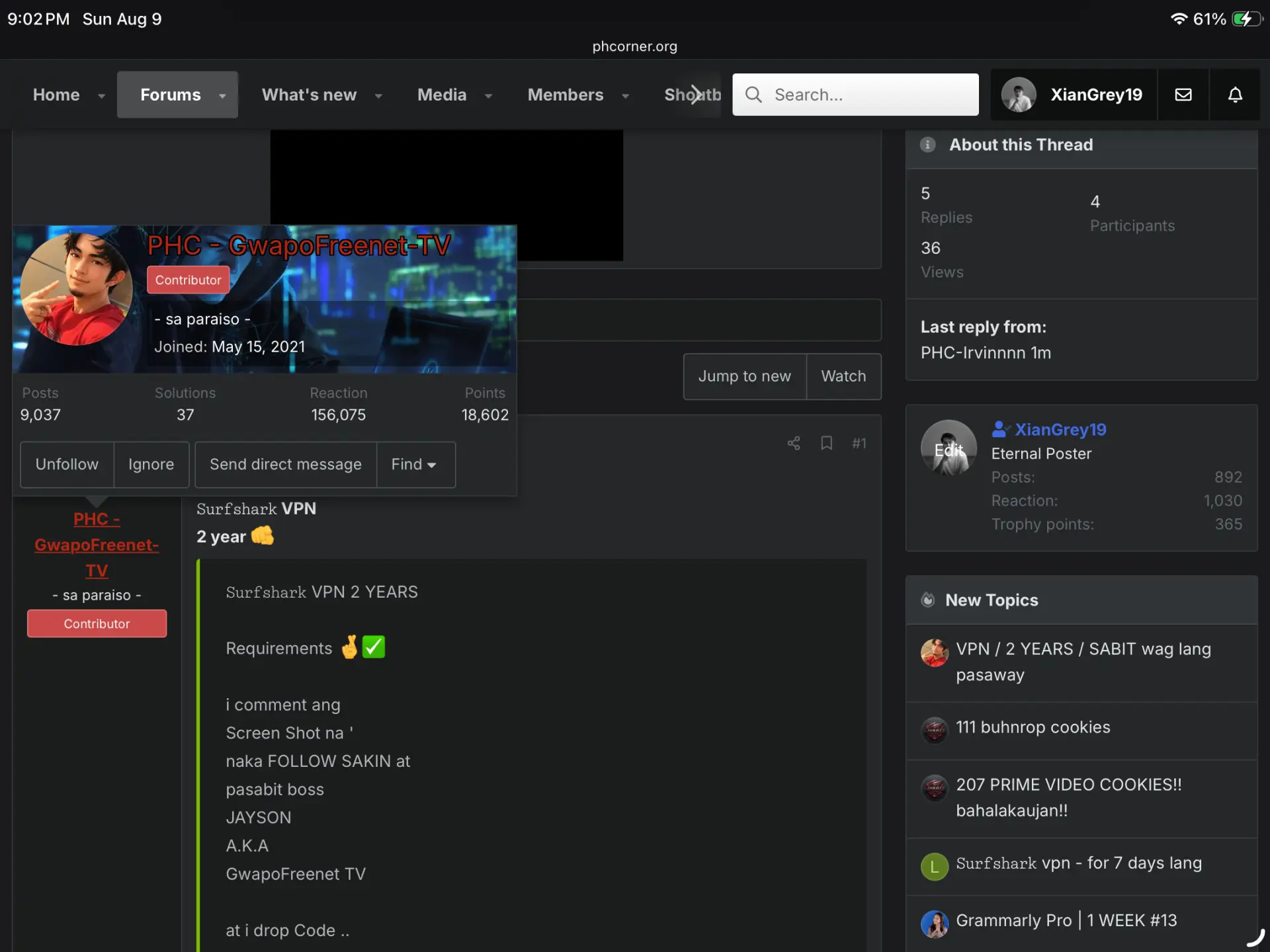Viewport: 1270px width, 952px height.
Task: Open GwapoFreenet-TV's profile avatar in popup
Action: (x=77, y=289)
